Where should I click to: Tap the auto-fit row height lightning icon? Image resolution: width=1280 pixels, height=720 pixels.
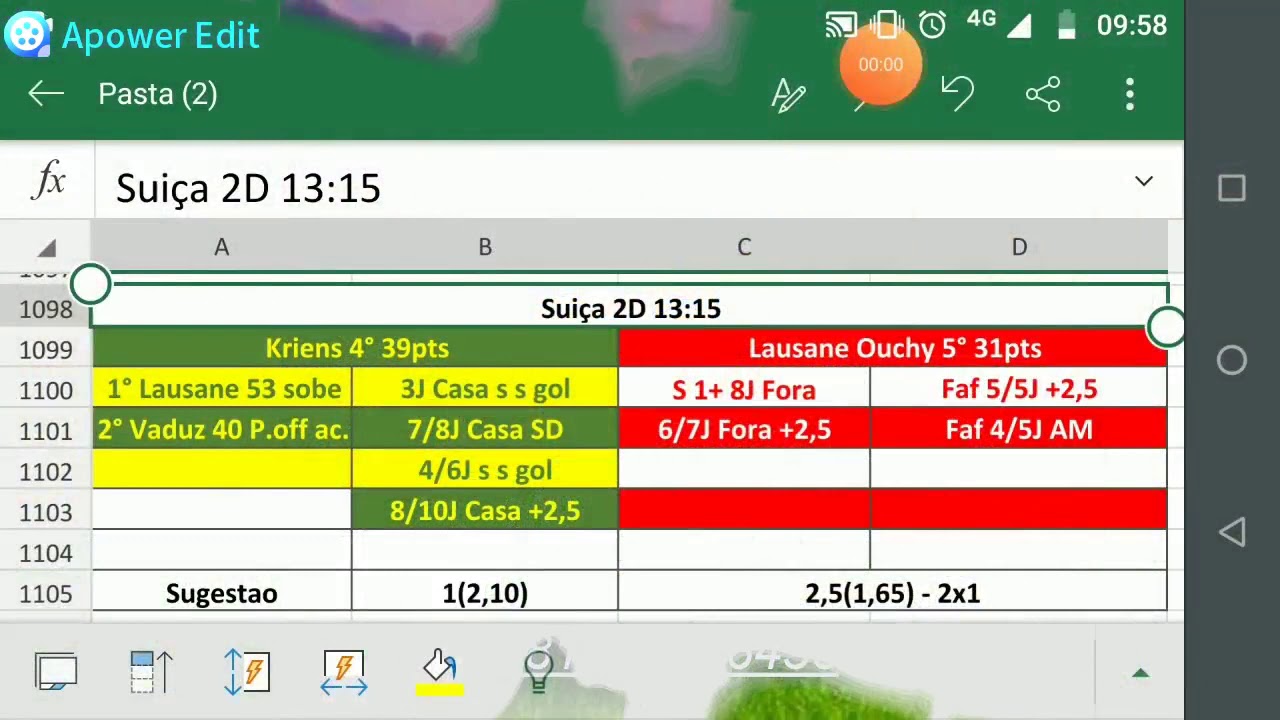tap(247, 671)
